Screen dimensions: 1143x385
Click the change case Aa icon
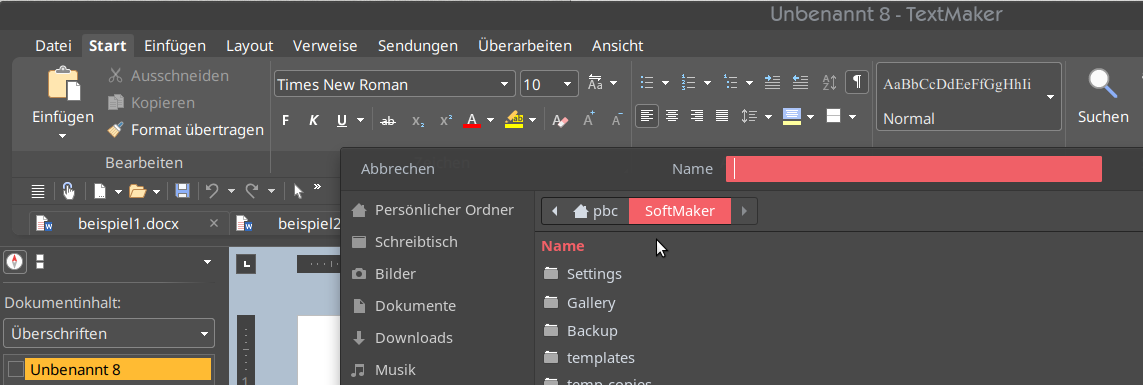tap(595, 83)
